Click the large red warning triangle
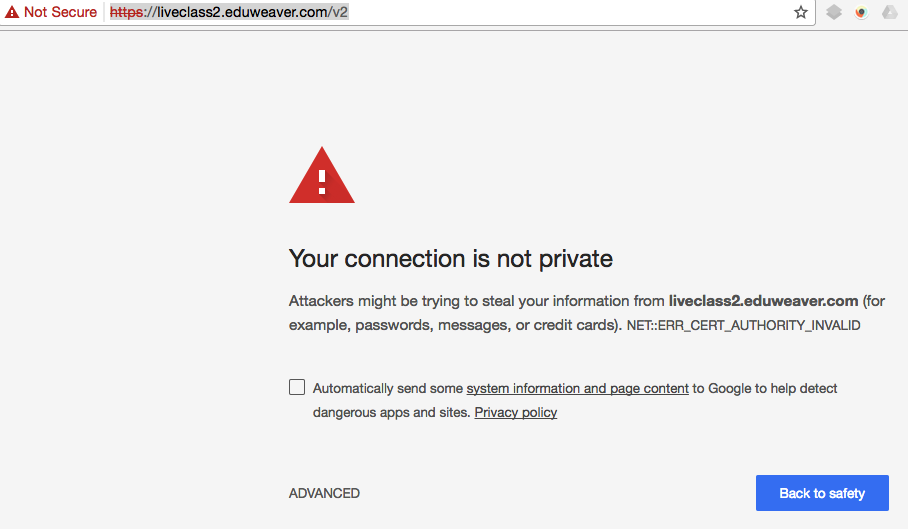Viewport: 908px width, 529px height. point(322,175)
